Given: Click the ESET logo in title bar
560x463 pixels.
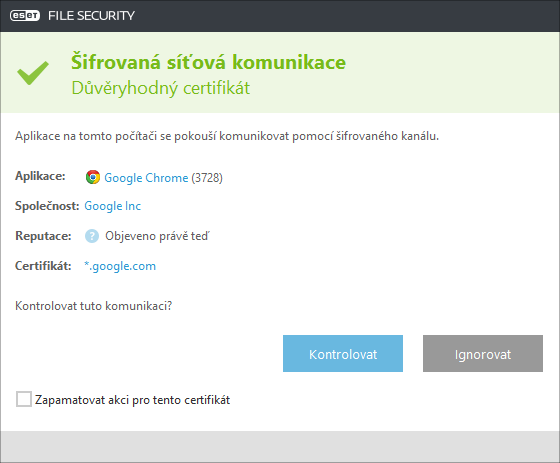Looking at the screenshot, I should point(25,16).
